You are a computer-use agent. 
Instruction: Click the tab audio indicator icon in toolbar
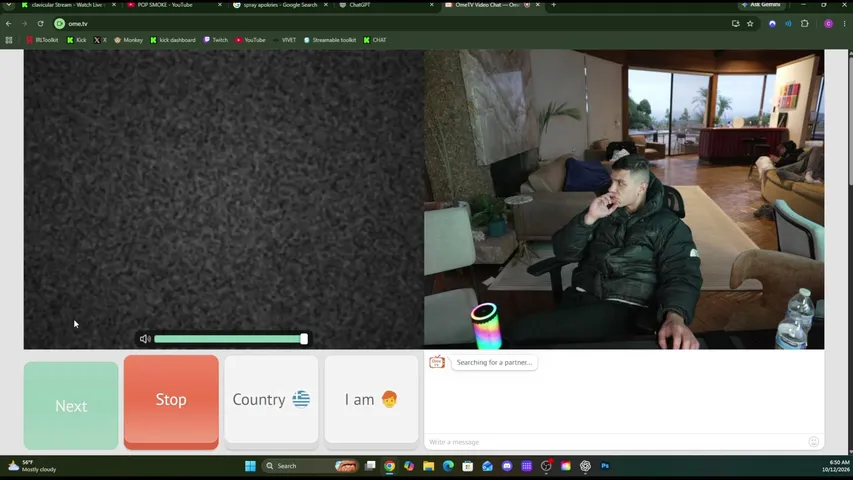[x=788, y=23]
